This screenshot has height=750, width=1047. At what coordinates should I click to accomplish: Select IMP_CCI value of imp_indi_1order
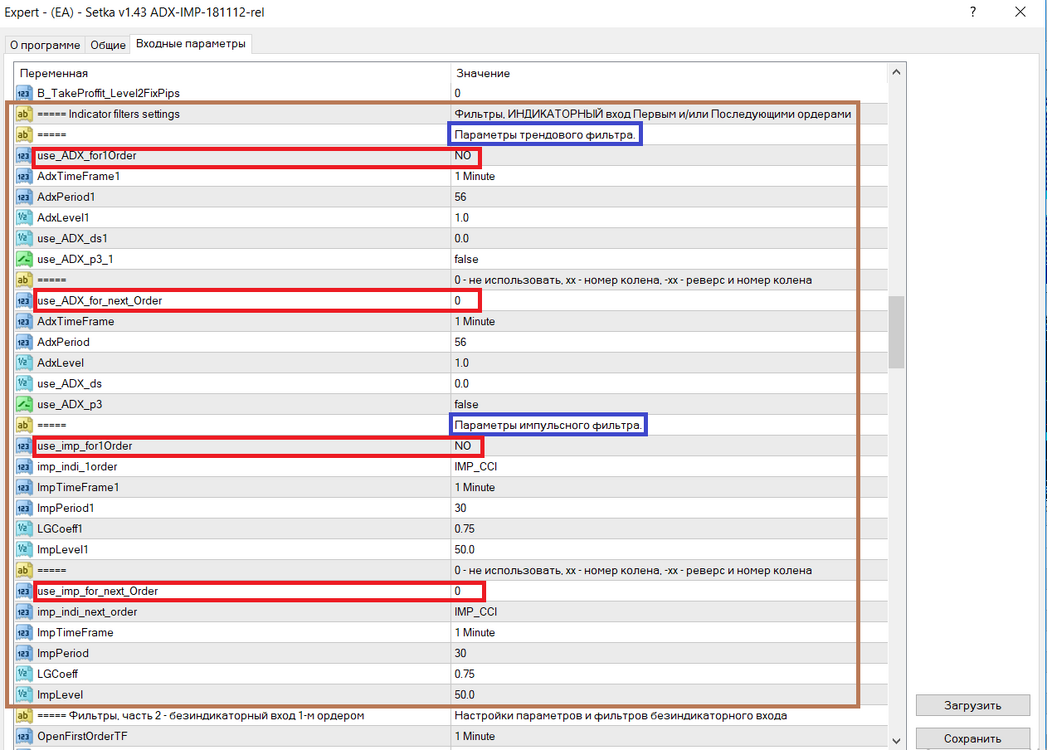475,467
